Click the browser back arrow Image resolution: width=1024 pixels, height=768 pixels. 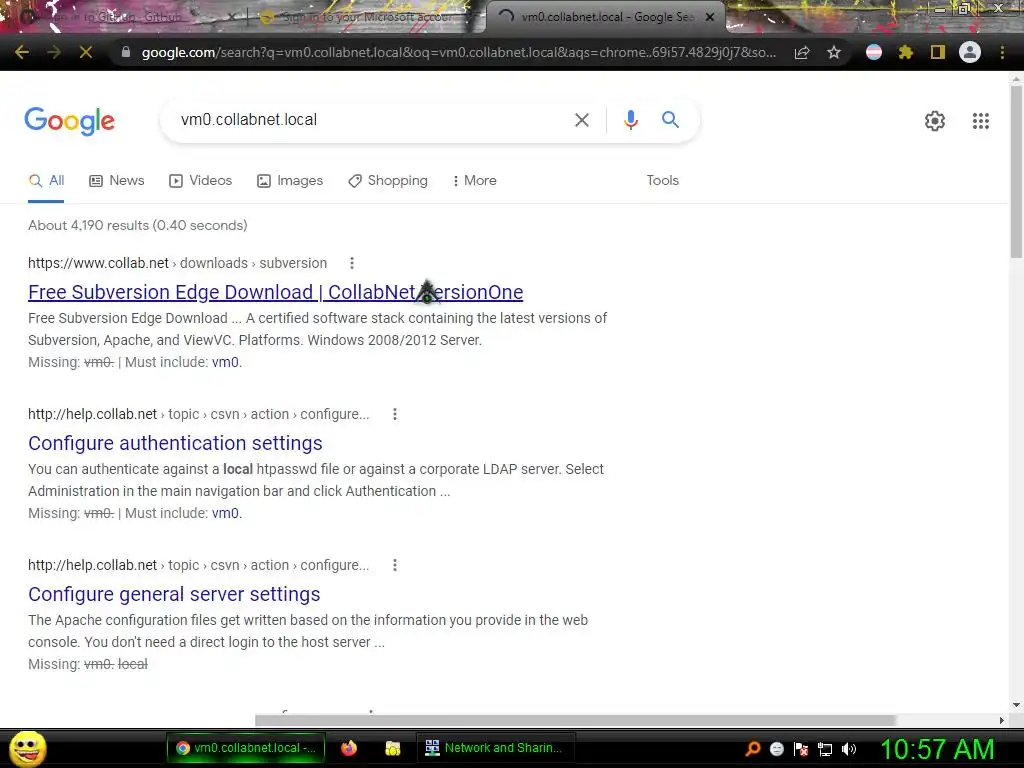(22, 52)
